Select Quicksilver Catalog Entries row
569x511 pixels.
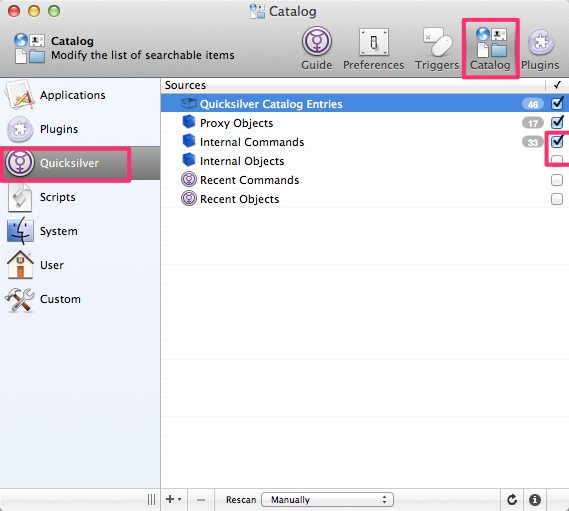click(365, 104)
